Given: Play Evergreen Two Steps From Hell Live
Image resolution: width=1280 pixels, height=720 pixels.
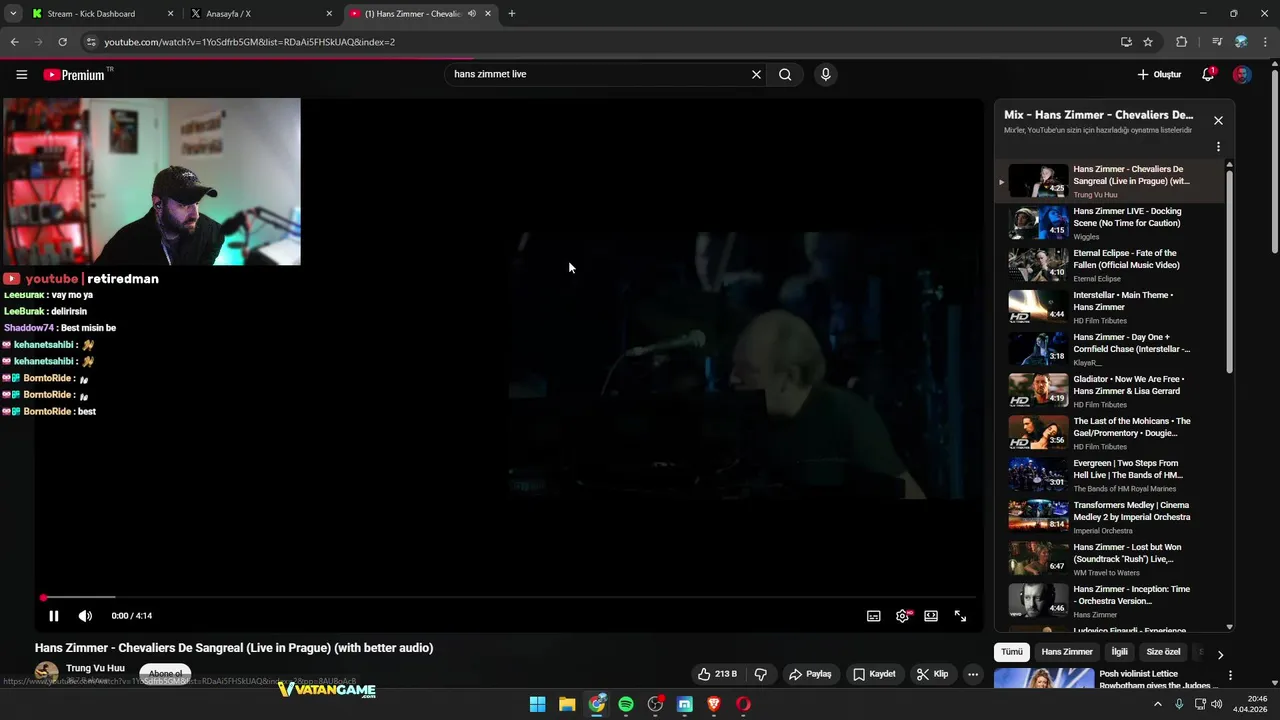Looking at the screenshot, I should (x=1109, y=474).
